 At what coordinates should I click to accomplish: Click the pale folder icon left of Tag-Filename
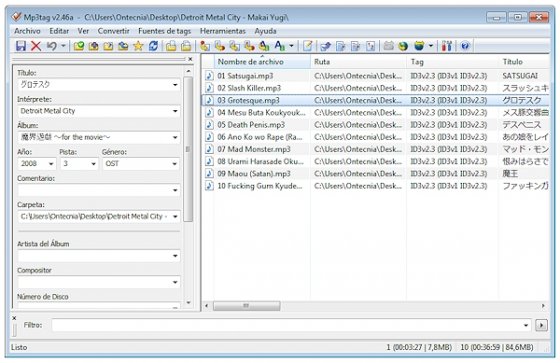(x=186, y=46)
